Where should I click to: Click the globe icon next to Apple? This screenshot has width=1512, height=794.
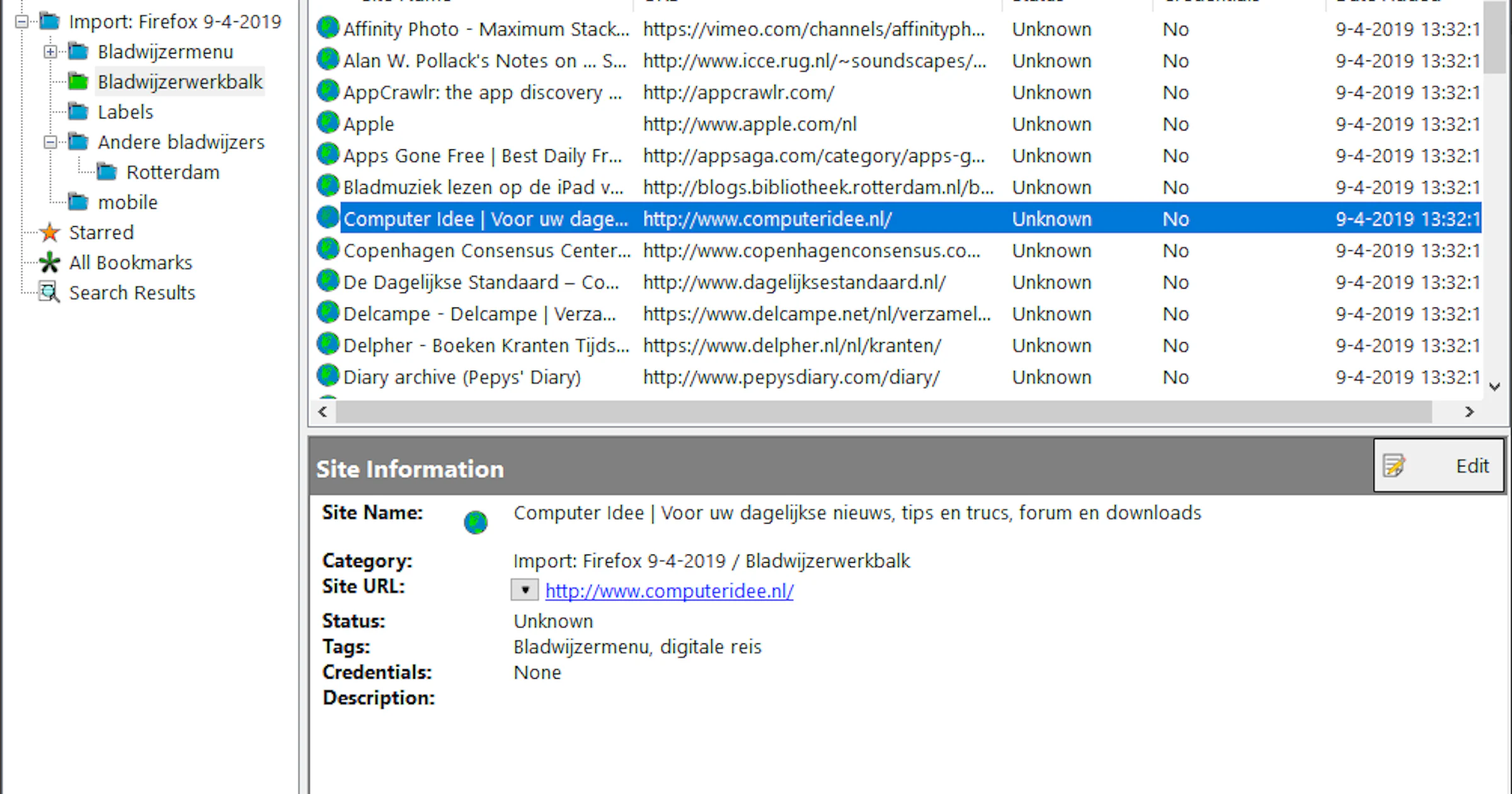pyautogui.click(x=328, y=122)
